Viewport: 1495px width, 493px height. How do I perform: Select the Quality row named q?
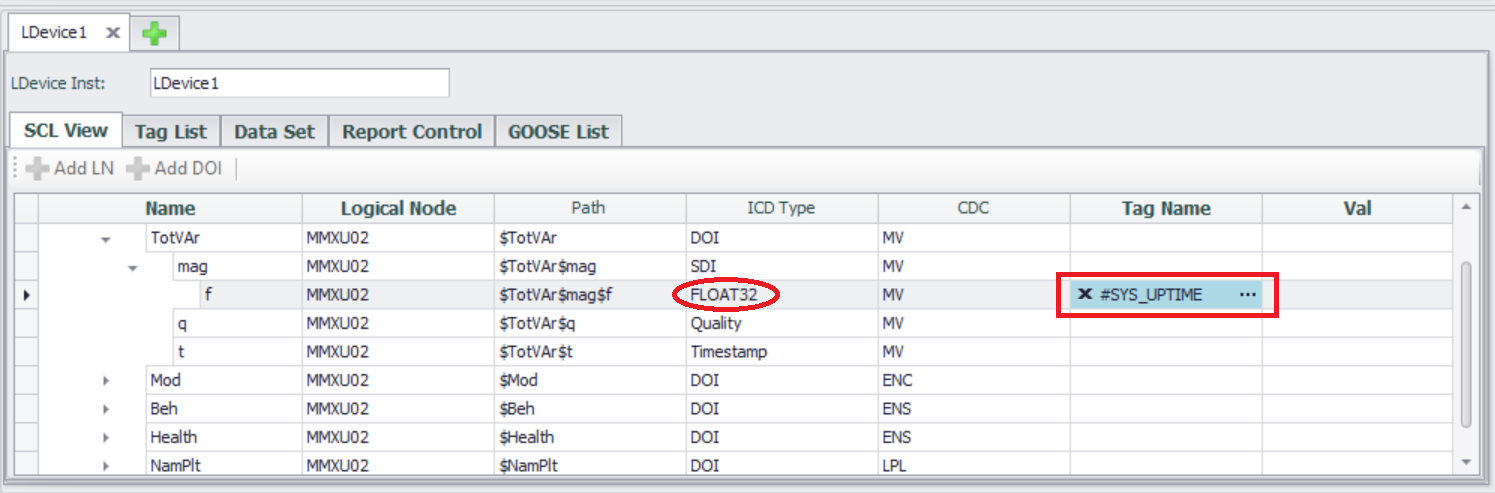point(182,324)
